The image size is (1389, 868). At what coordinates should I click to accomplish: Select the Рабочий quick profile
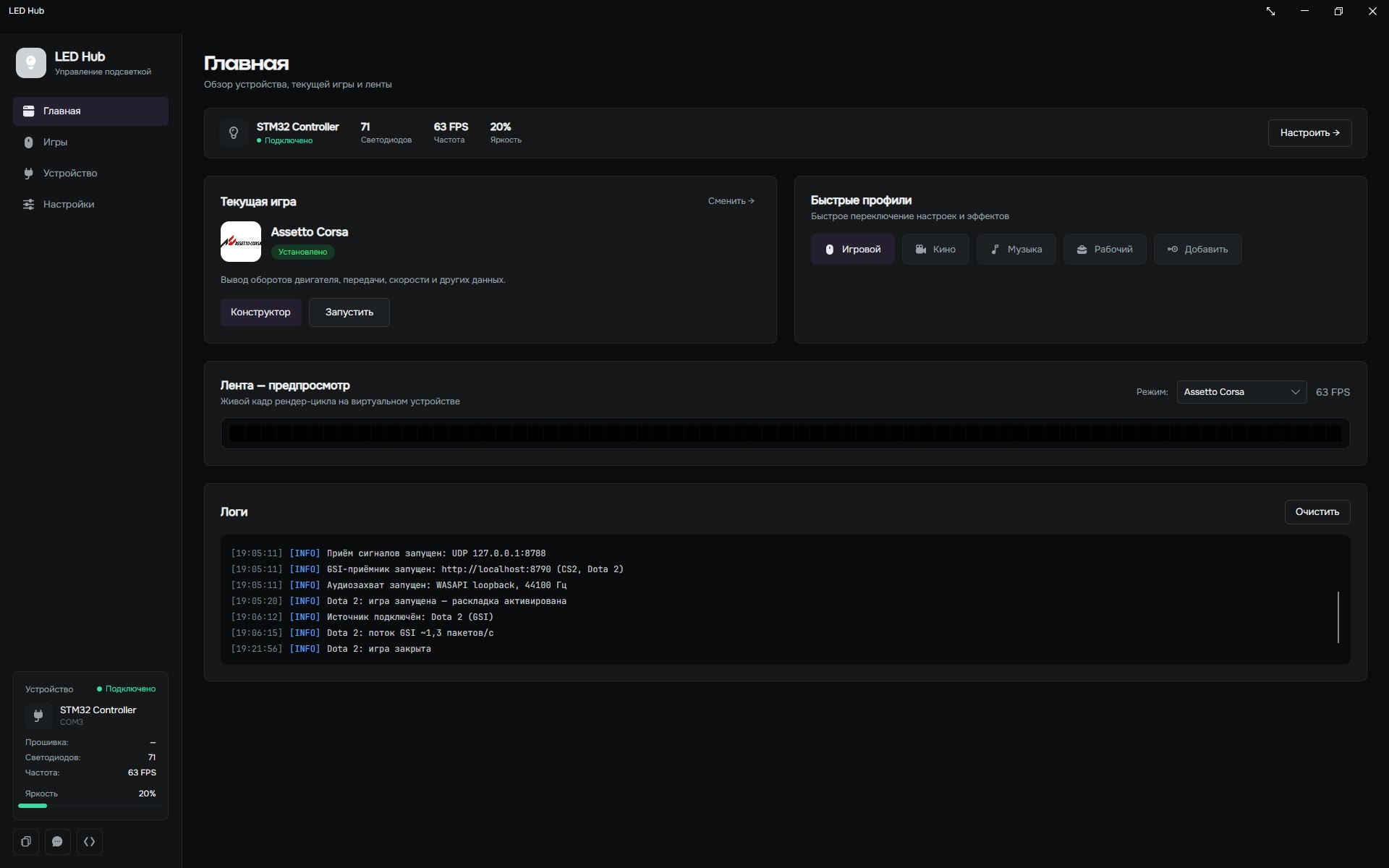[1105, 249]
